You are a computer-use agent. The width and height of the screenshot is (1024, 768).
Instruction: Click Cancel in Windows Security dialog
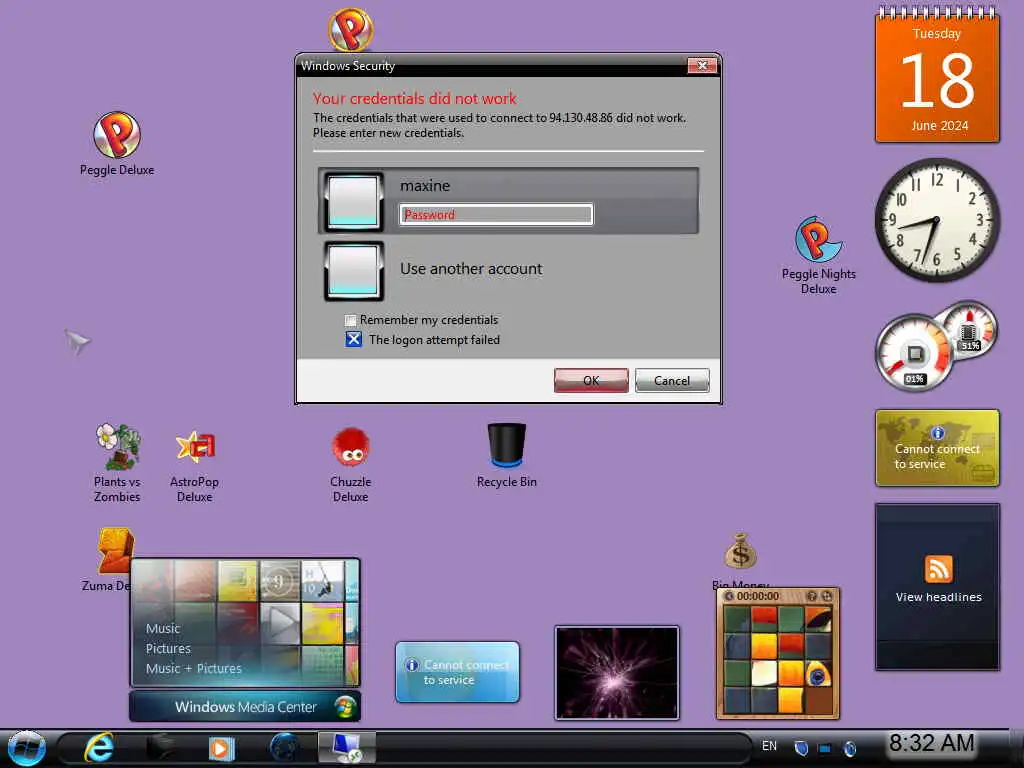pos(672,380)
